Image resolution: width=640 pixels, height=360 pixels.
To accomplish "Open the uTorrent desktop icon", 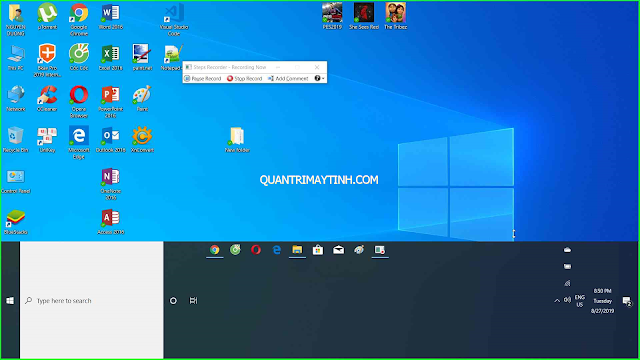I will 47,16.
